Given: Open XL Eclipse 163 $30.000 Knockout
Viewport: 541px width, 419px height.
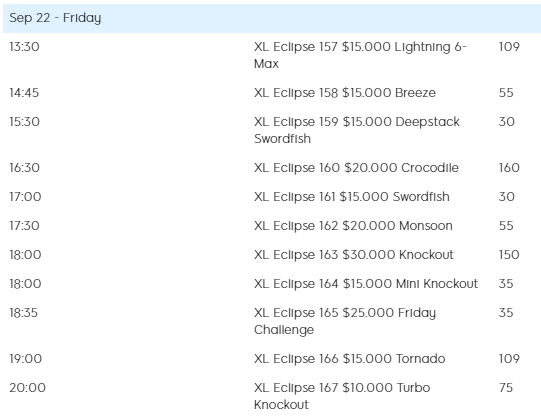Looking at the screenshot, I should coord(354,255).
